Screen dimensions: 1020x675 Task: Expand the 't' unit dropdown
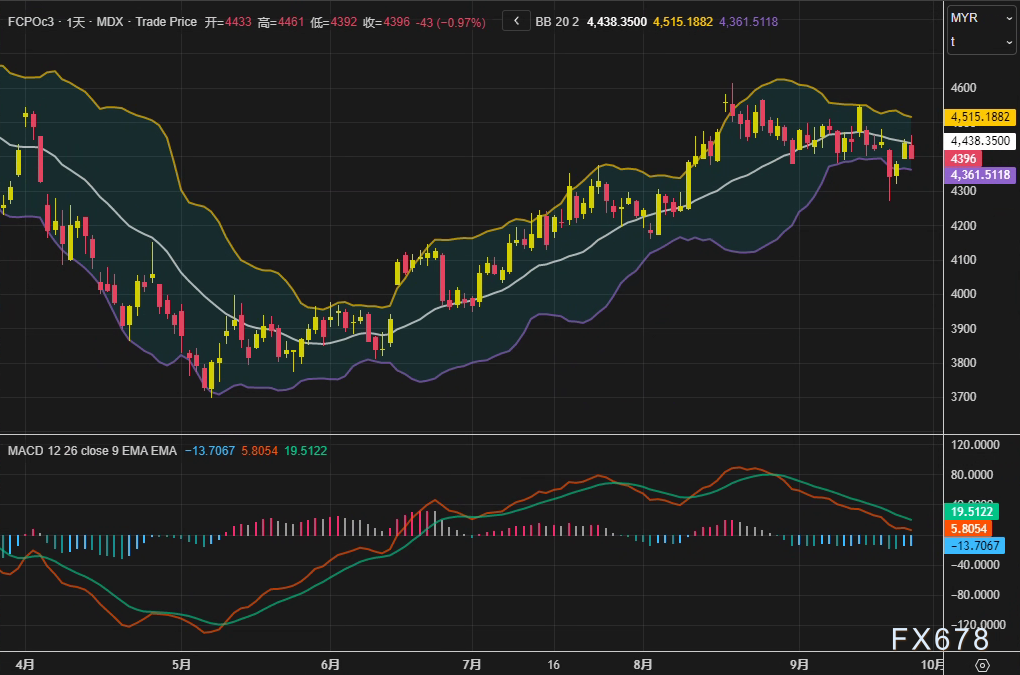pos(981,42)
